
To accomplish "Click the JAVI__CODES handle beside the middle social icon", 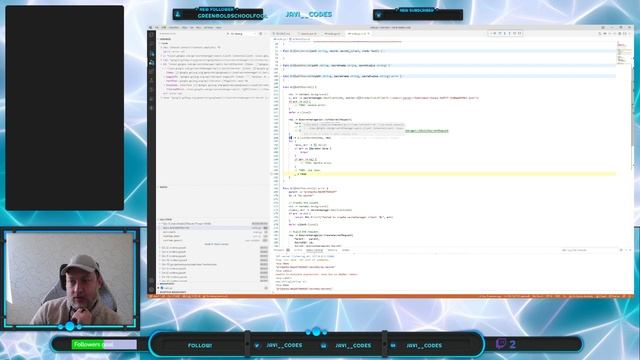I will pos(353,345).
